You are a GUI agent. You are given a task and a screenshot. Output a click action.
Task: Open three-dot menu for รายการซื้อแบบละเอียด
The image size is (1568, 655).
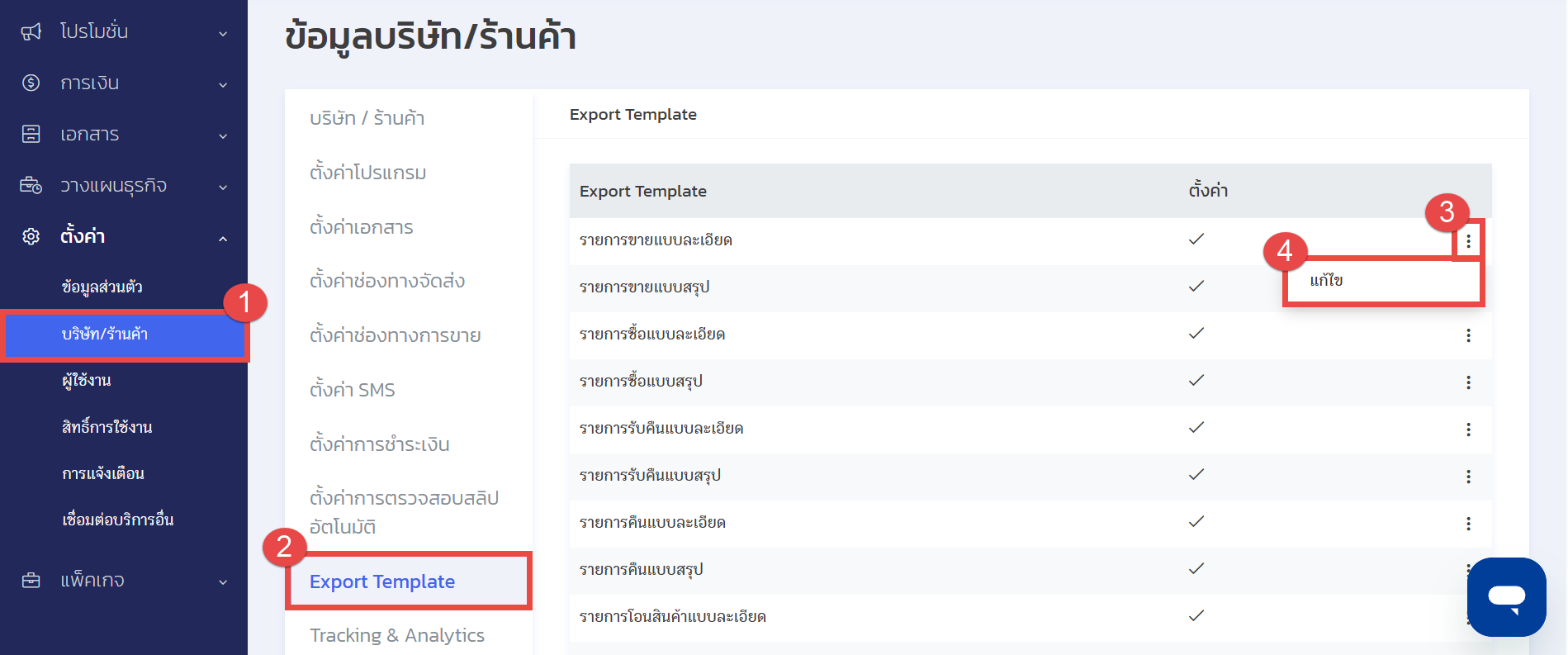[1468, 335]
